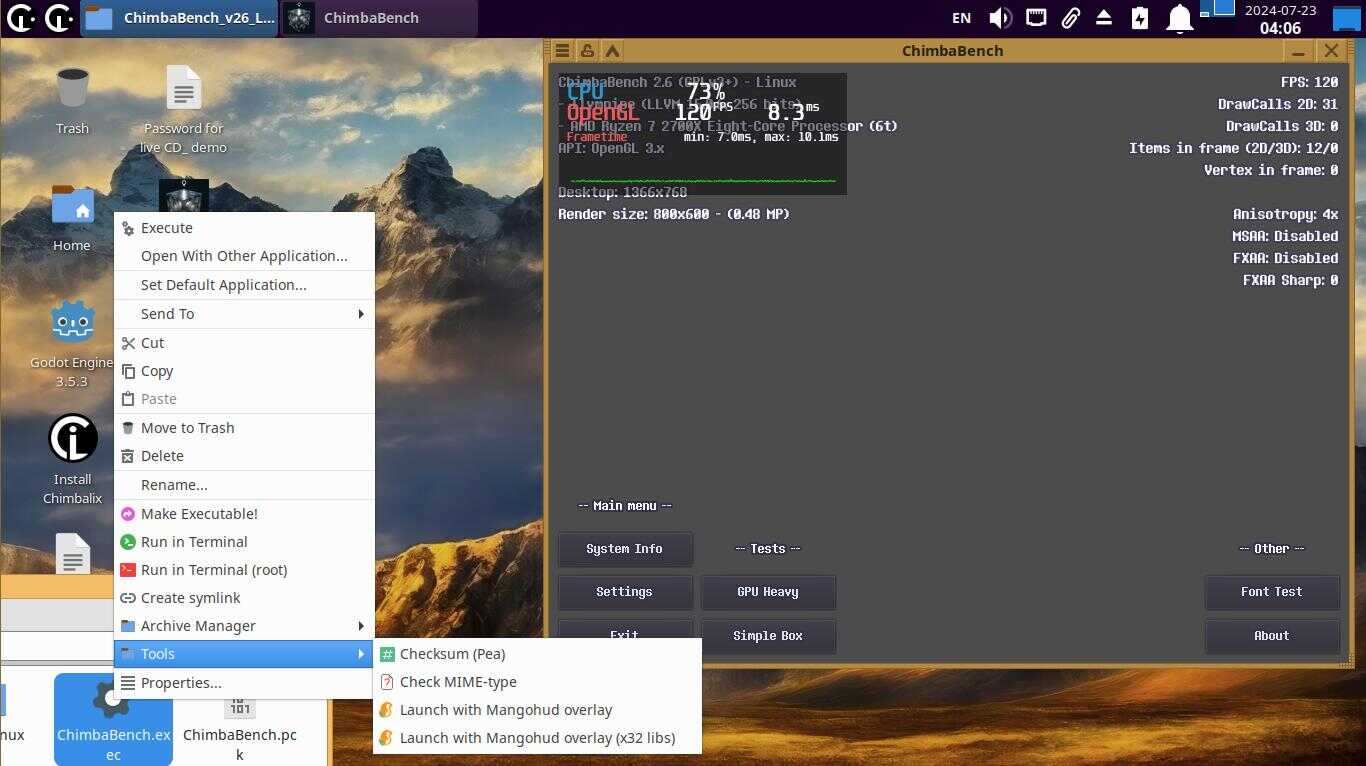Select Open With Other Application...
Image resolution: width=1366 pixels, height=766 pixels.
pyautogui.click(x=244, y=256)
